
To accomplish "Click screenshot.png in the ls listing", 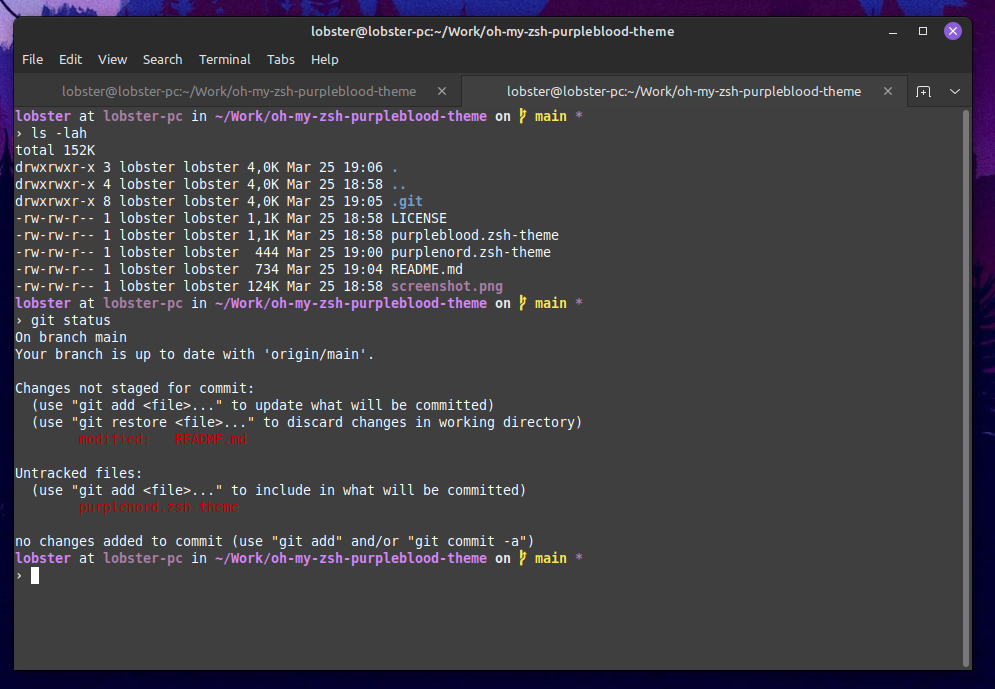I will [446, 286].
